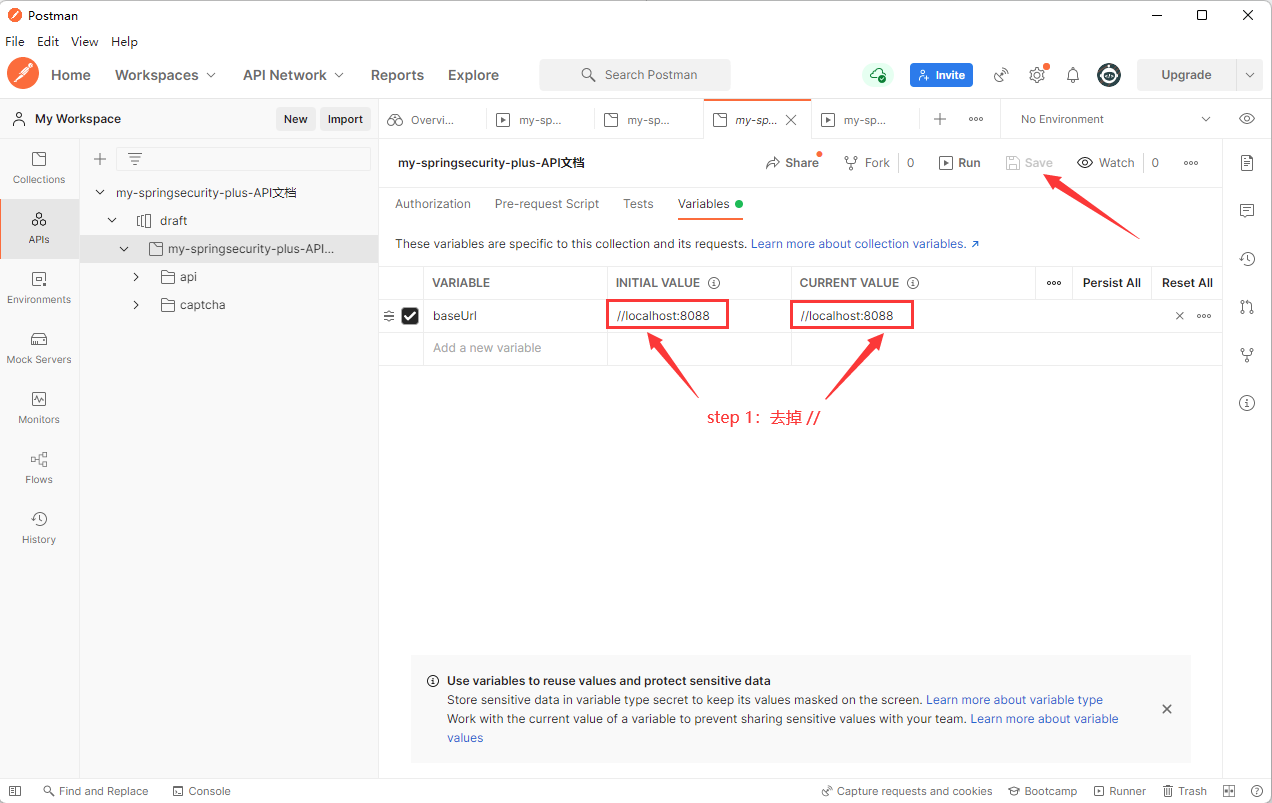Click the info icon beside INITIAL VALUE
1272x803 pixels.
coord(714,283)
